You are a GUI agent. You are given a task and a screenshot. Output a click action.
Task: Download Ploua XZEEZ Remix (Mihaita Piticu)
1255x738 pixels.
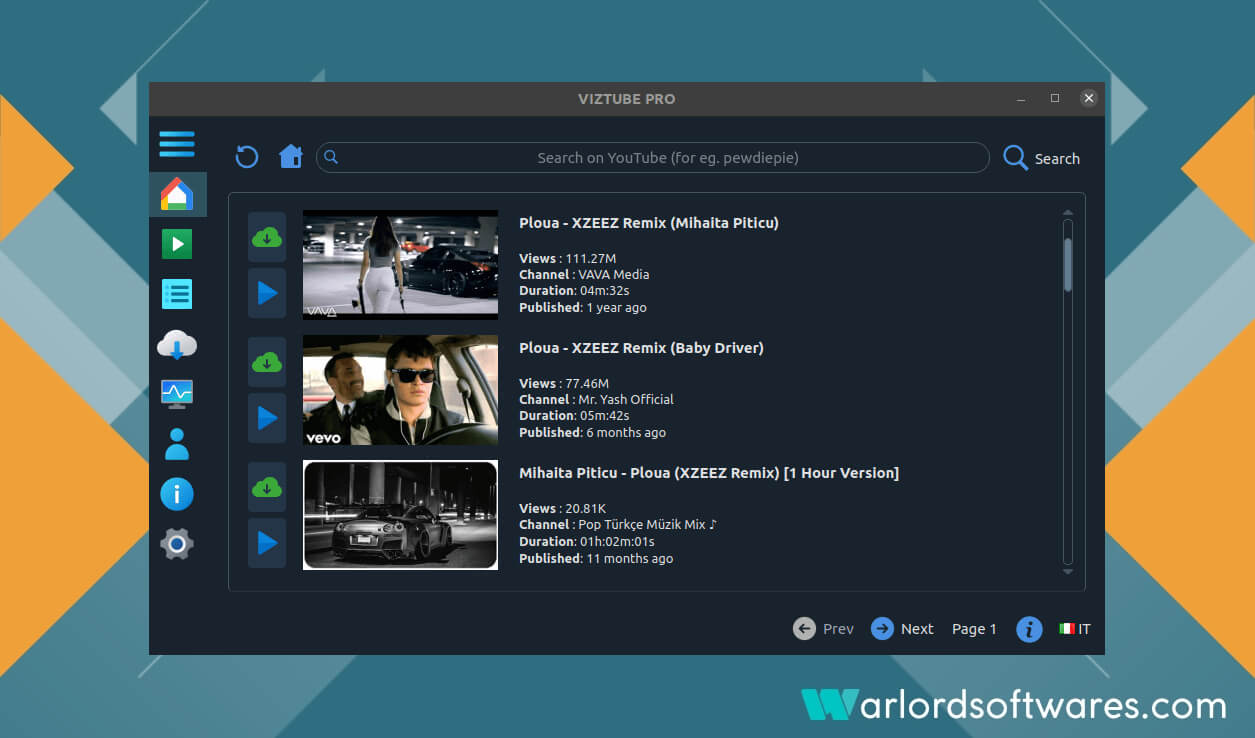tap(267, 237)
